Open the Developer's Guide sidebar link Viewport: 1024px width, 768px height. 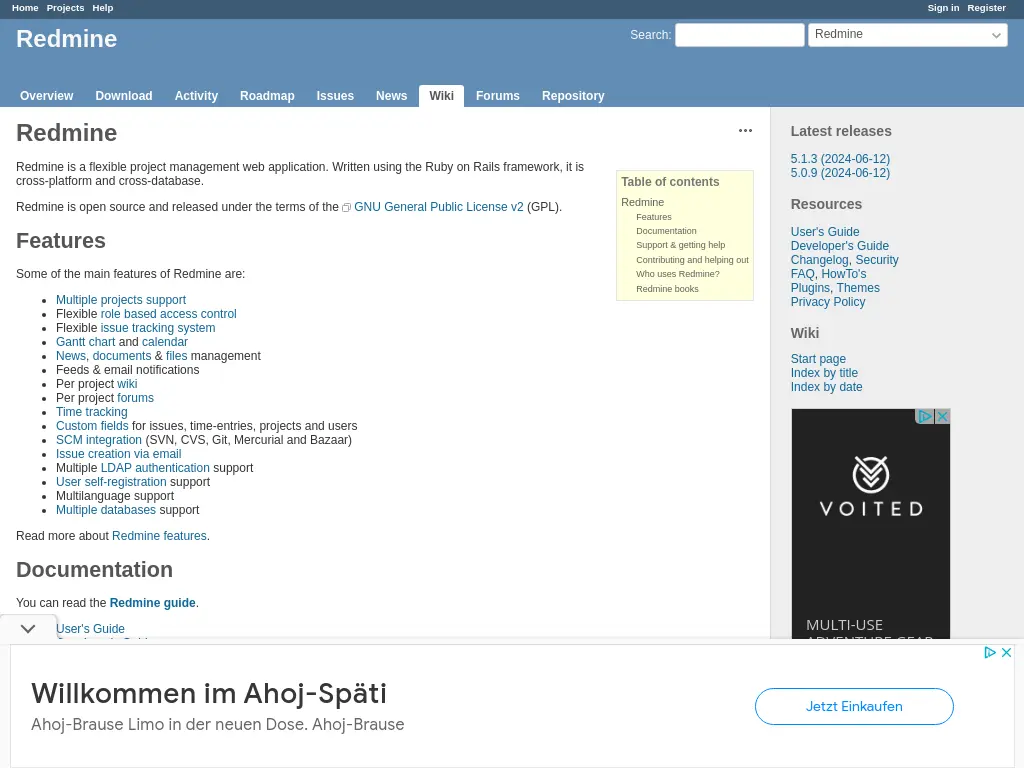(839, 246)
